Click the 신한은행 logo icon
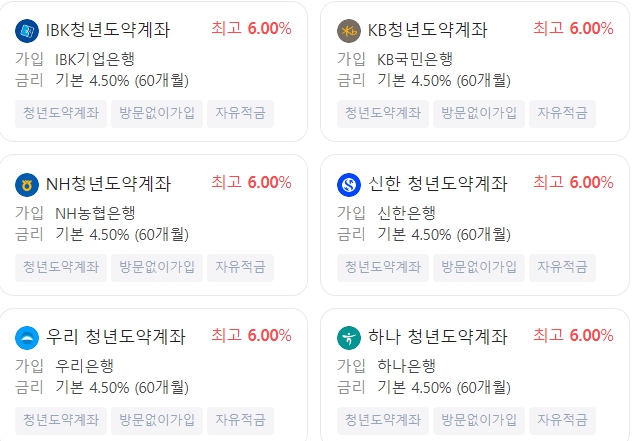The width and height of the screenshot is (641, 441). (x=349, y=185)
